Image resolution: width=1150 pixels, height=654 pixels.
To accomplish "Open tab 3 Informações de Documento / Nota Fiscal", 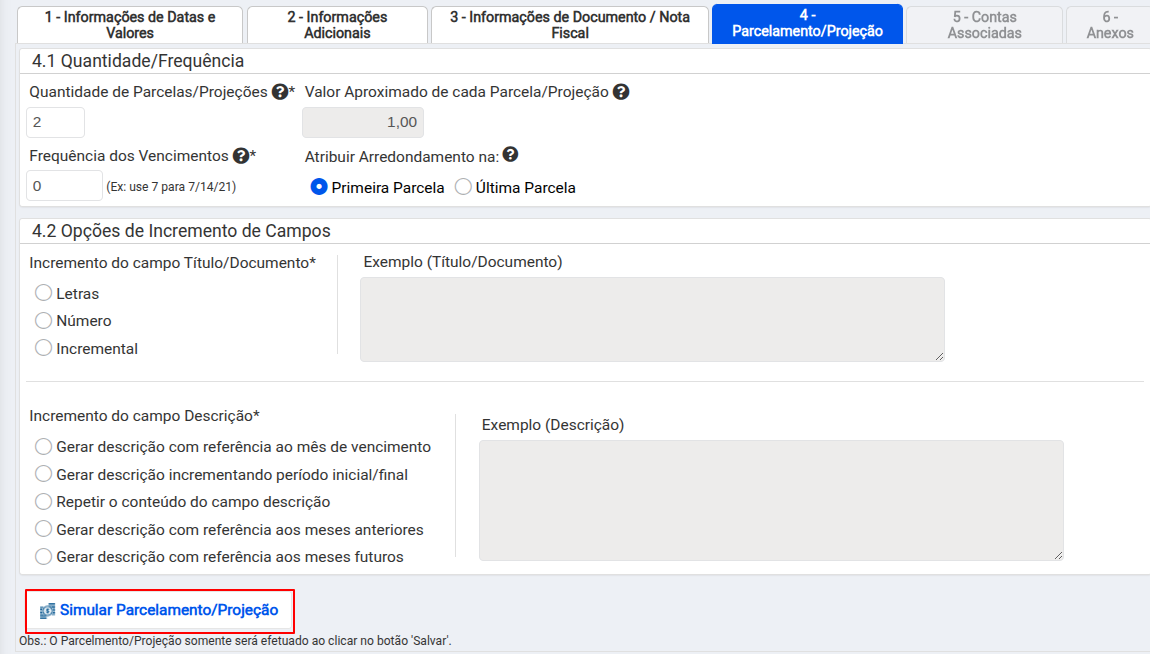I will tap(569, 25).
